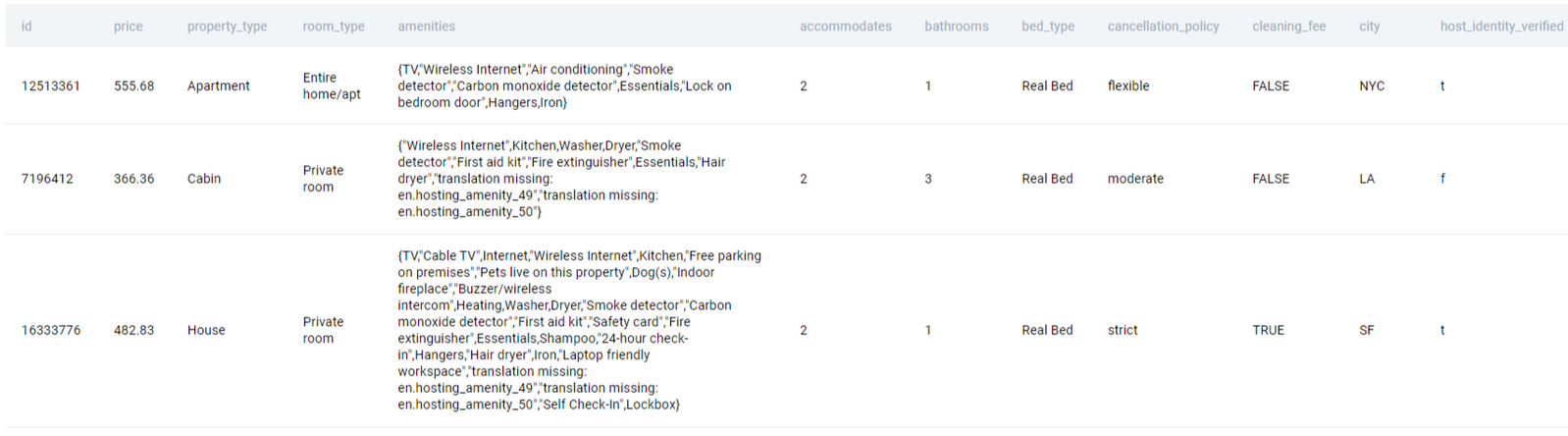This screenshot has width=1568, height=436.
Task: Click the id column header
Action: coord(26,27)
